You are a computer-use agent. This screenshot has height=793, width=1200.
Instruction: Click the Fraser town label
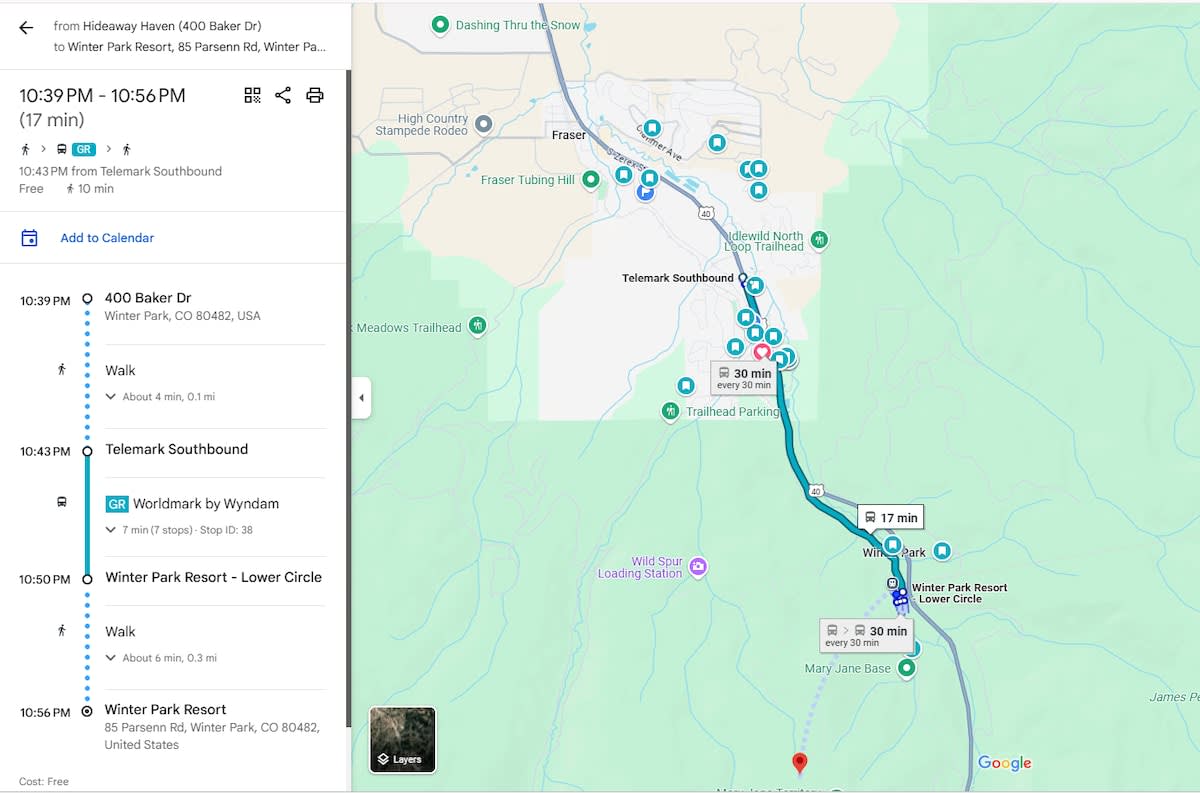coord(568,135)
